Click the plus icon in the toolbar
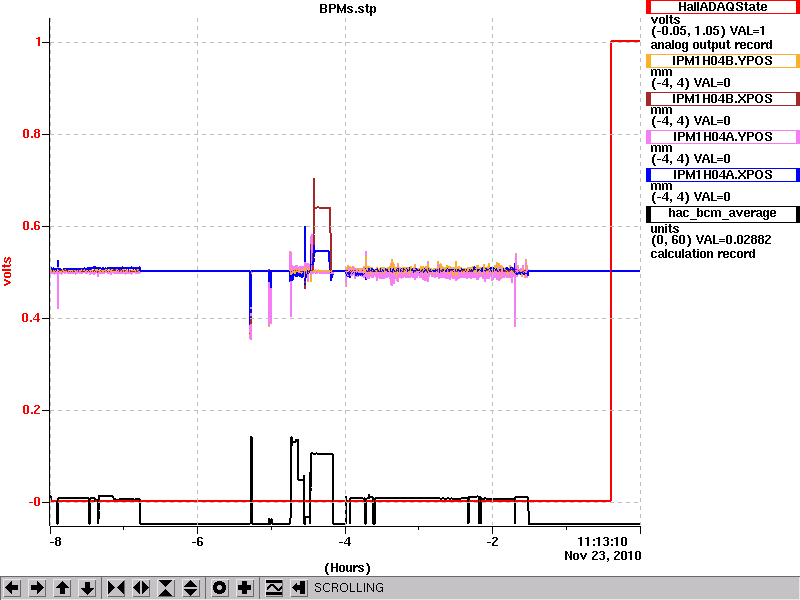 coord(245,588)
